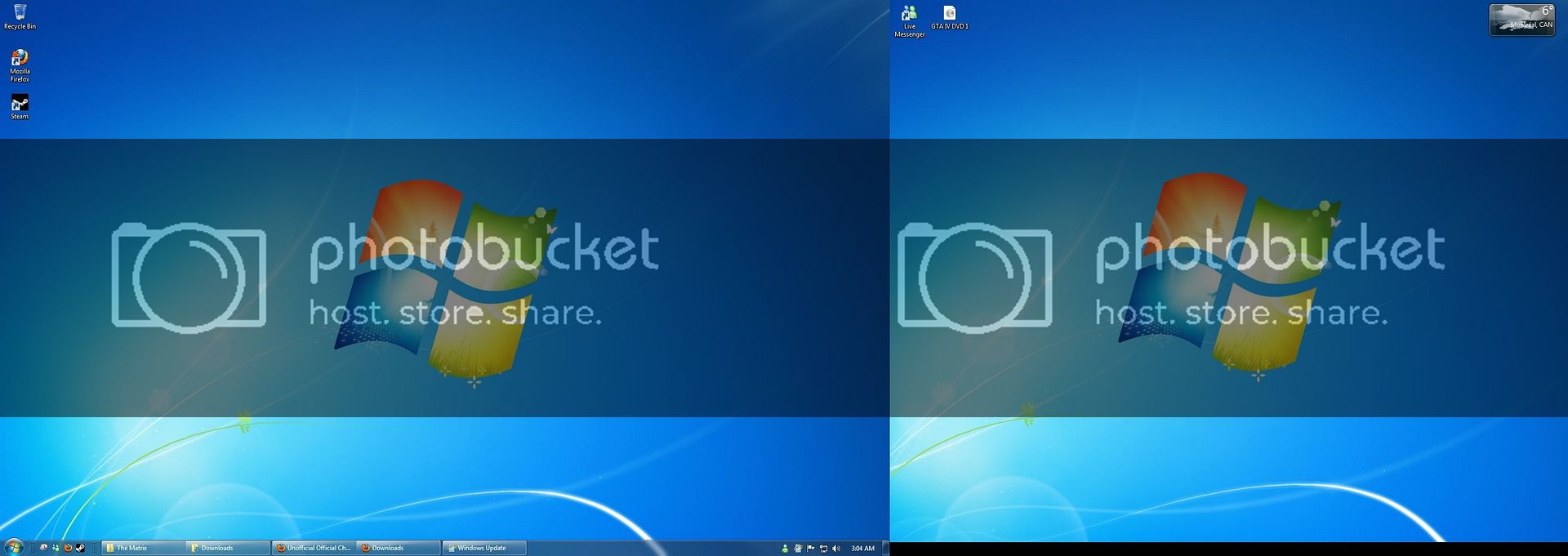
Task: Open the network connection tray icon
Action: [823, 549]
